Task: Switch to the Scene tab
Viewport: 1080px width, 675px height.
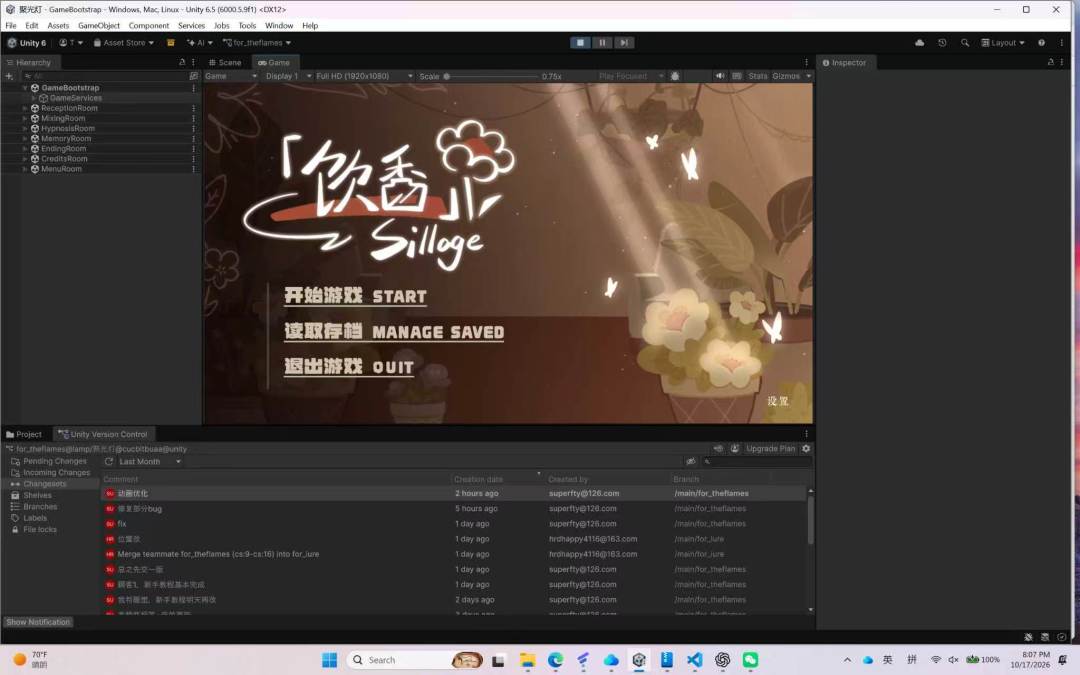Action: point(225,62)
